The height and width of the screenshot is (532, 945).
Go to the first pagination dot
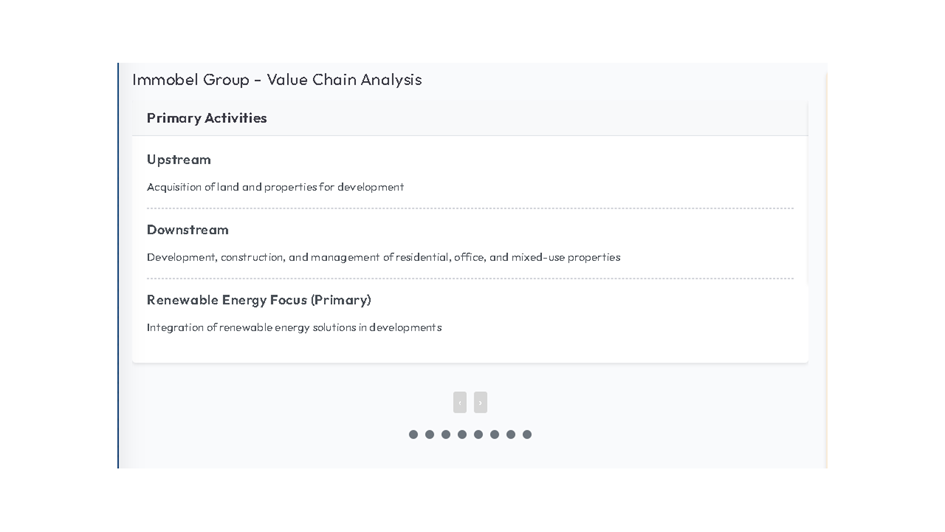[413, 435]
